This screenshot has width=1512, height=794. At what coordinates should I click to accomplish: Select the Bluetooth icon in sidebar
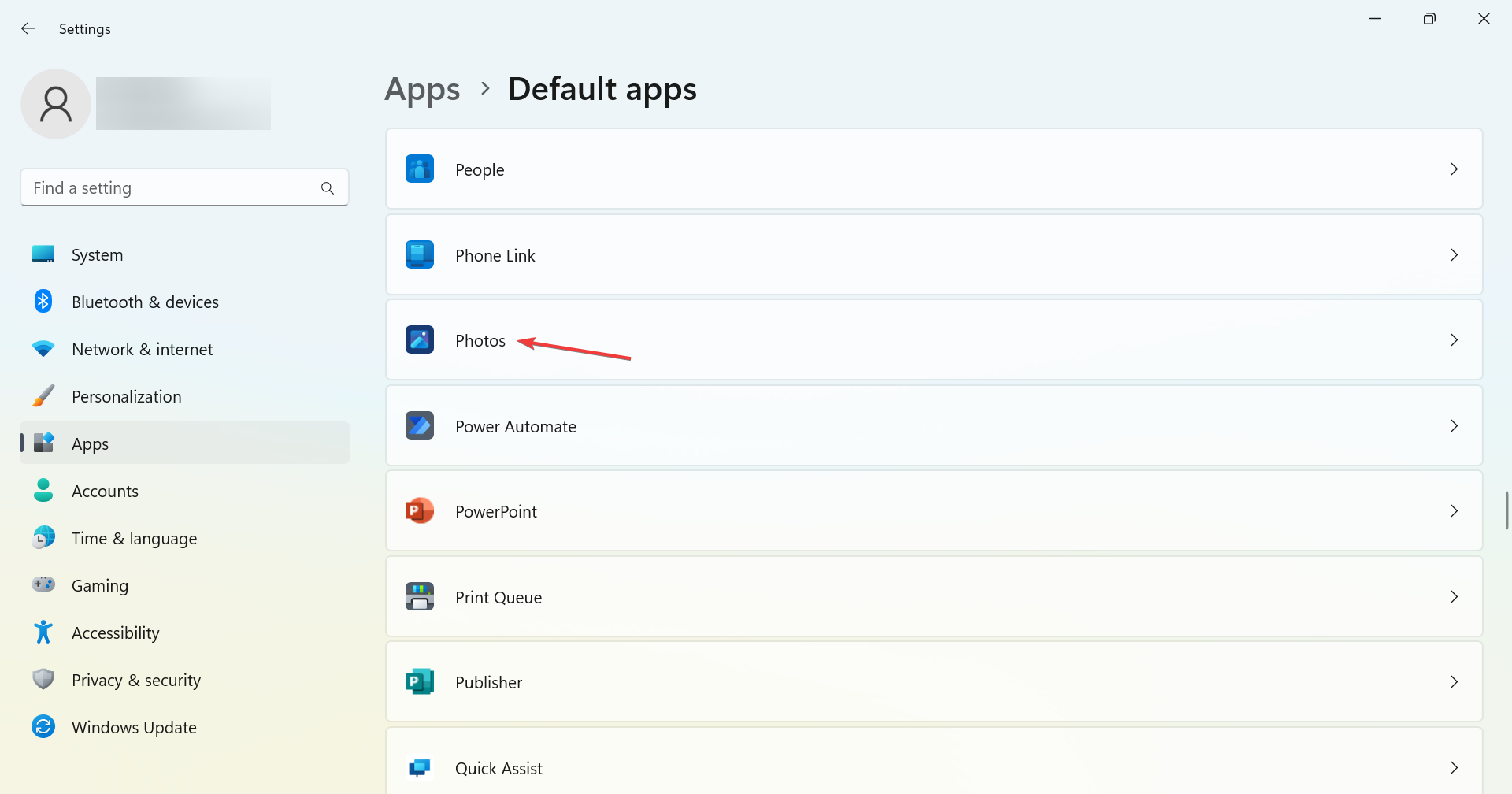click(43, 301)
